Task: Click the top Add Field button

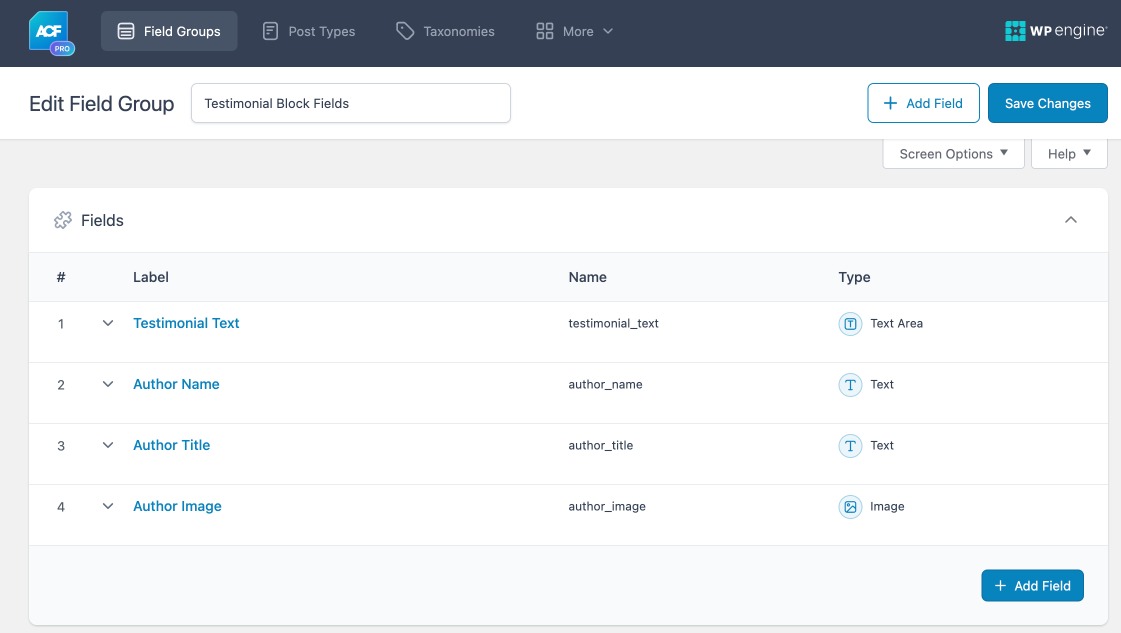Action: 923,103
